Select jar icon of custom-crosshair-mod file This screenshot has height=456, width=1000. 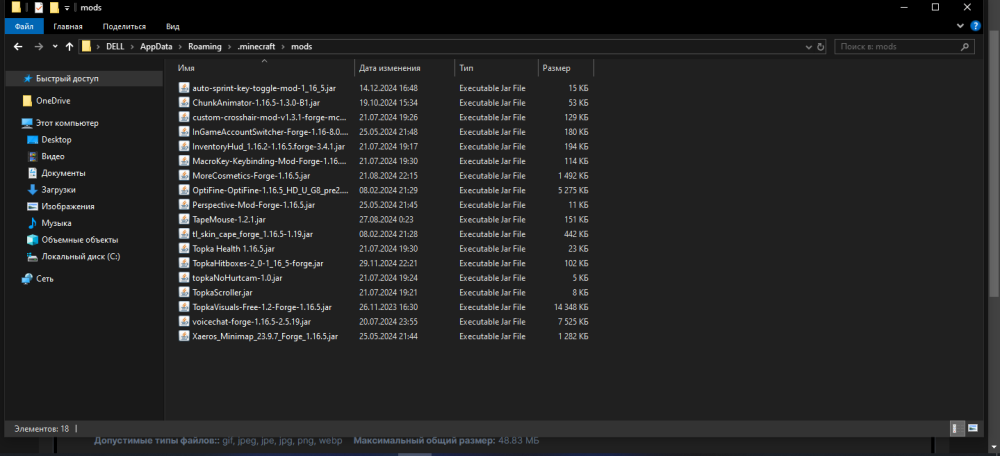(x=184, y=117)
